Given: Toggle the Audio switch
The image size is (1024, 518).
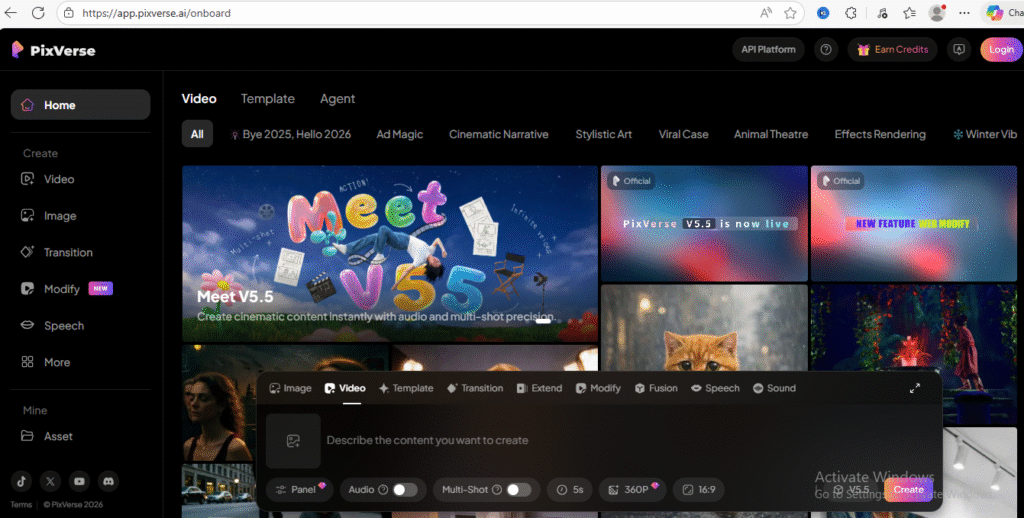Looking at the screenshot, I should 405,489.
